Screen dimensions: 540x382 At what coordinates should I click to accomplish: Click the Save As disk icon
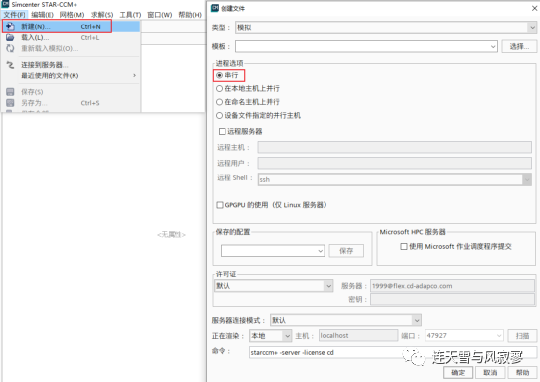pyautogui.click(x=10, y=103)
